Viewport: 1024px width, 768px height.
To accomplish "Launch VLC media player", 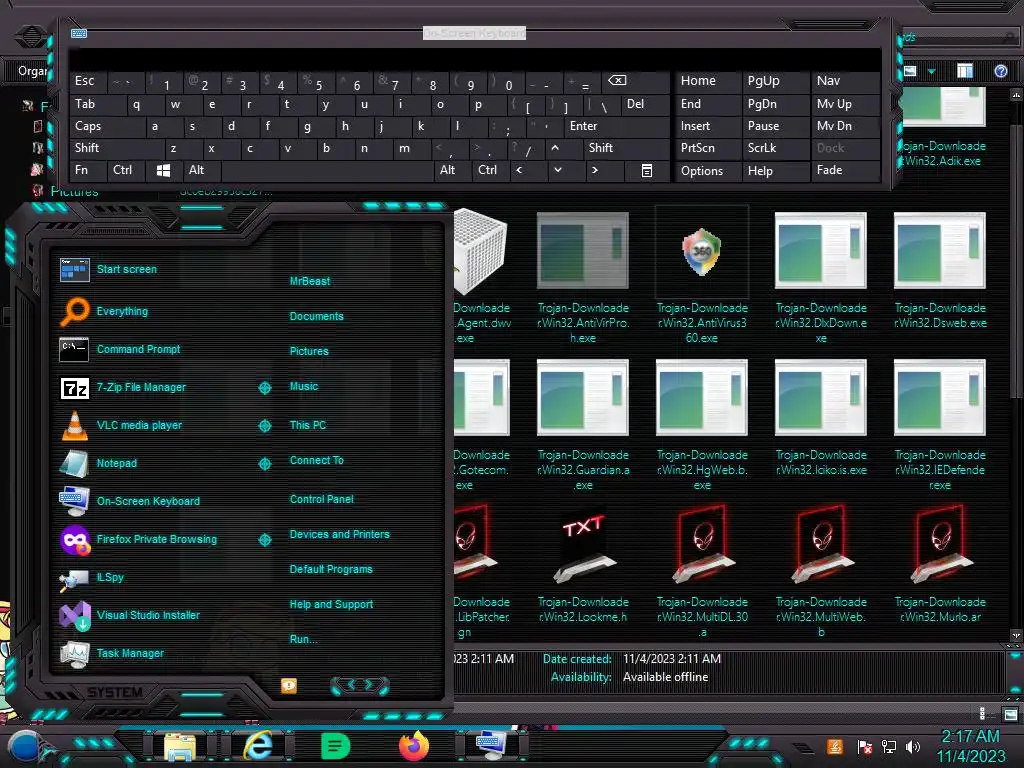I will coord(121,425).
